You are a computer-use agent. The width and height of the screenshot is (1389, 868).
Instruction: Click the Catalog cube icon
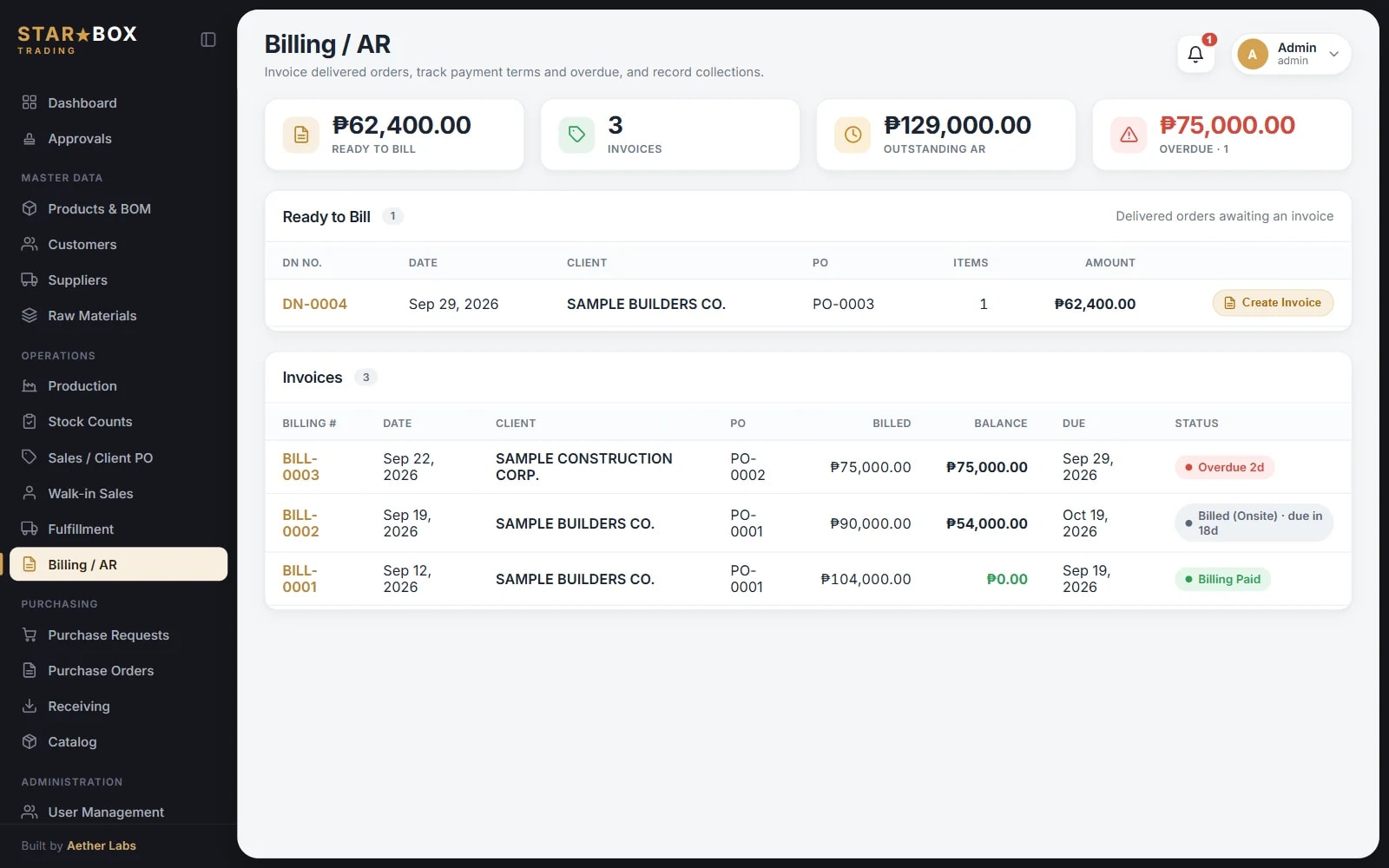[x=30, y=741]
